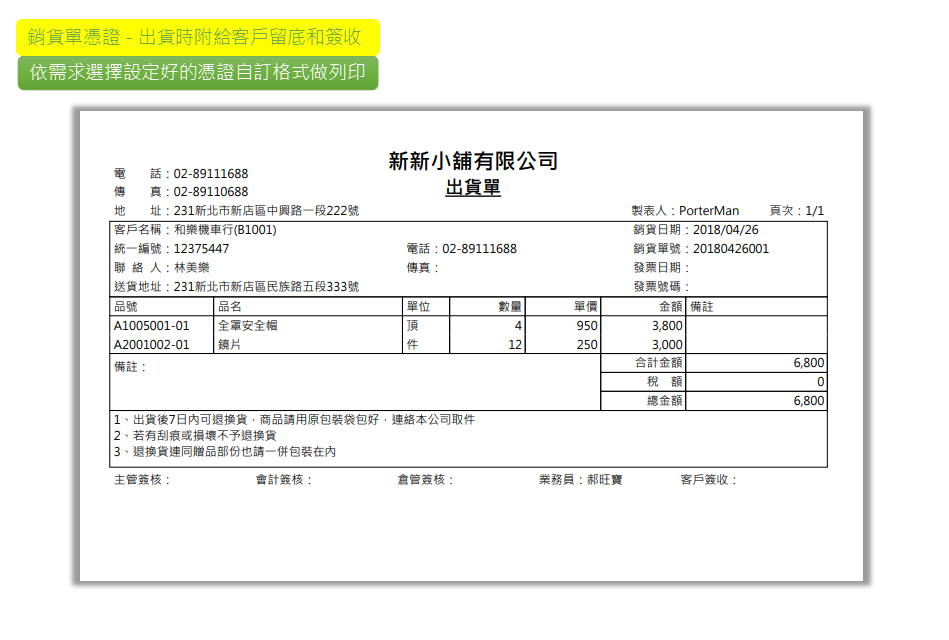Click the 客戶名稱 和樂機車行(B1001) field
Viewport: 949px width, 640px height.
(x=195, y=230)
